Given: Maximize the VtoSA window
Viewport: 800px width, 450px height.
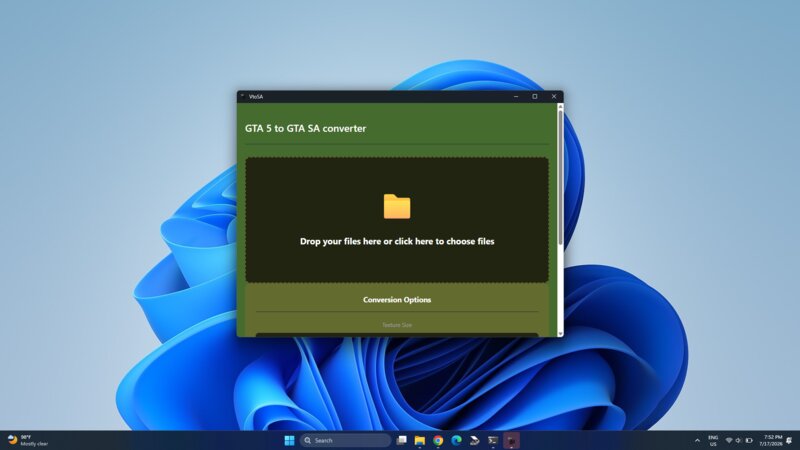Looking at the screenshot, I should [535, 96].
